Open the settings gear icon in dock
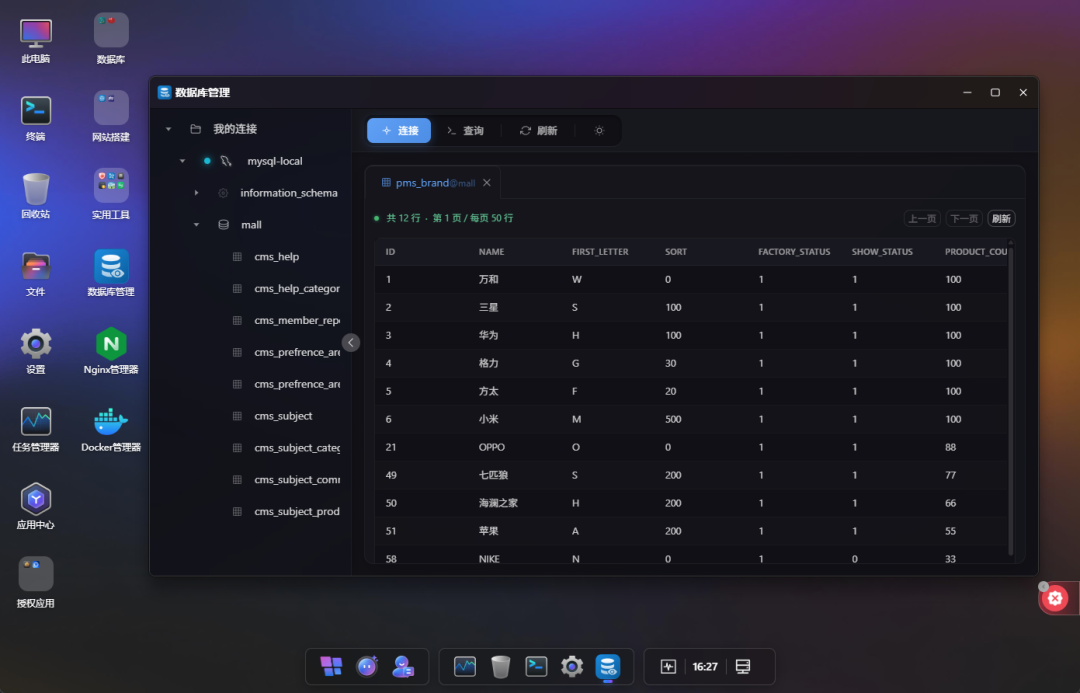This screenshot has width=1080, height=693. (572, 666)
